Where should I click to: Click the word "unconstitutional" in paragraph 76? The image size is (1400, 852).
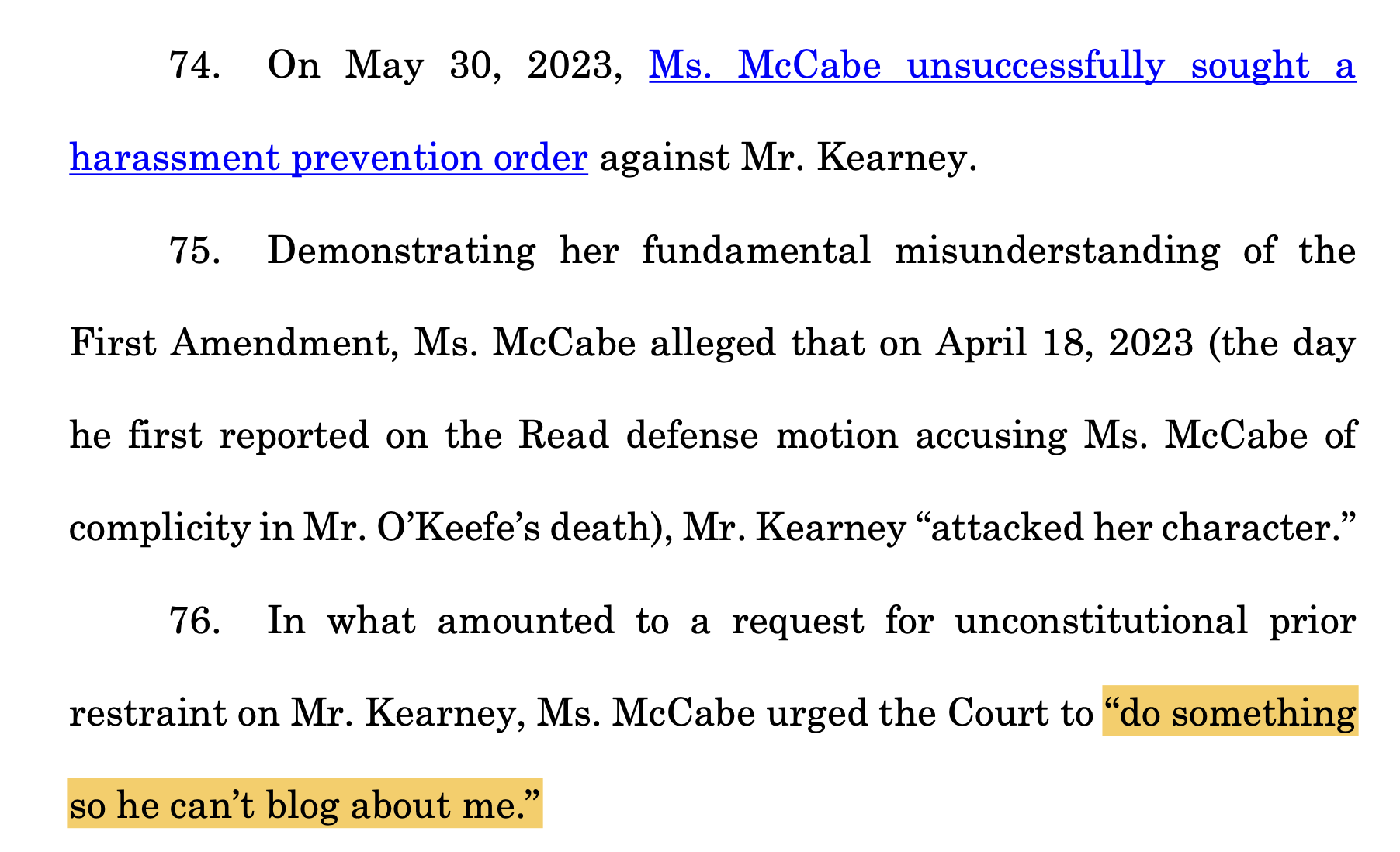pos(1101,622)
